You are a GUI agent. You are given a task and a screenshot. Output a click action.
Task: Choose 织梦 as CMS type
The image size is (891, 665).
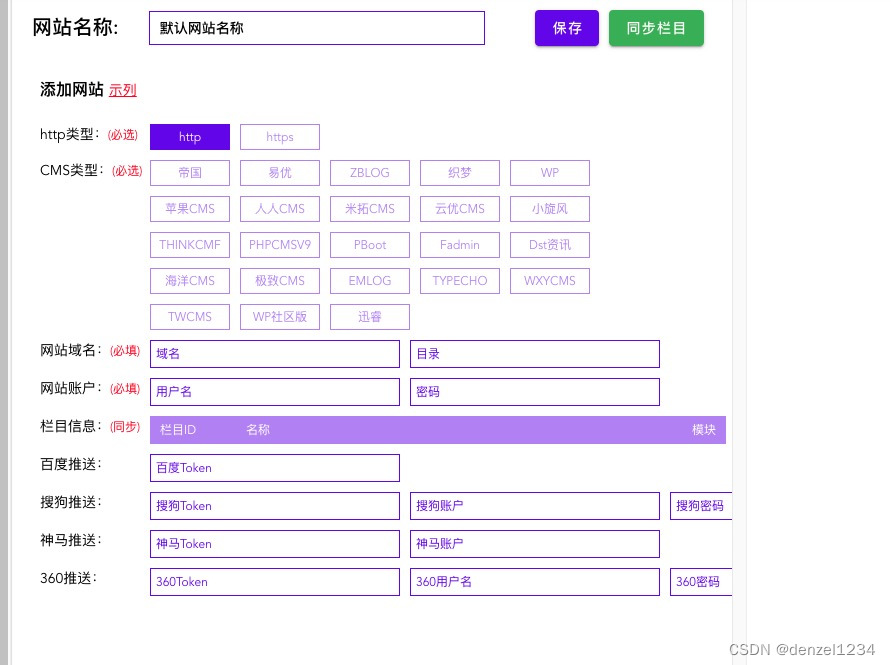(460, 173)
